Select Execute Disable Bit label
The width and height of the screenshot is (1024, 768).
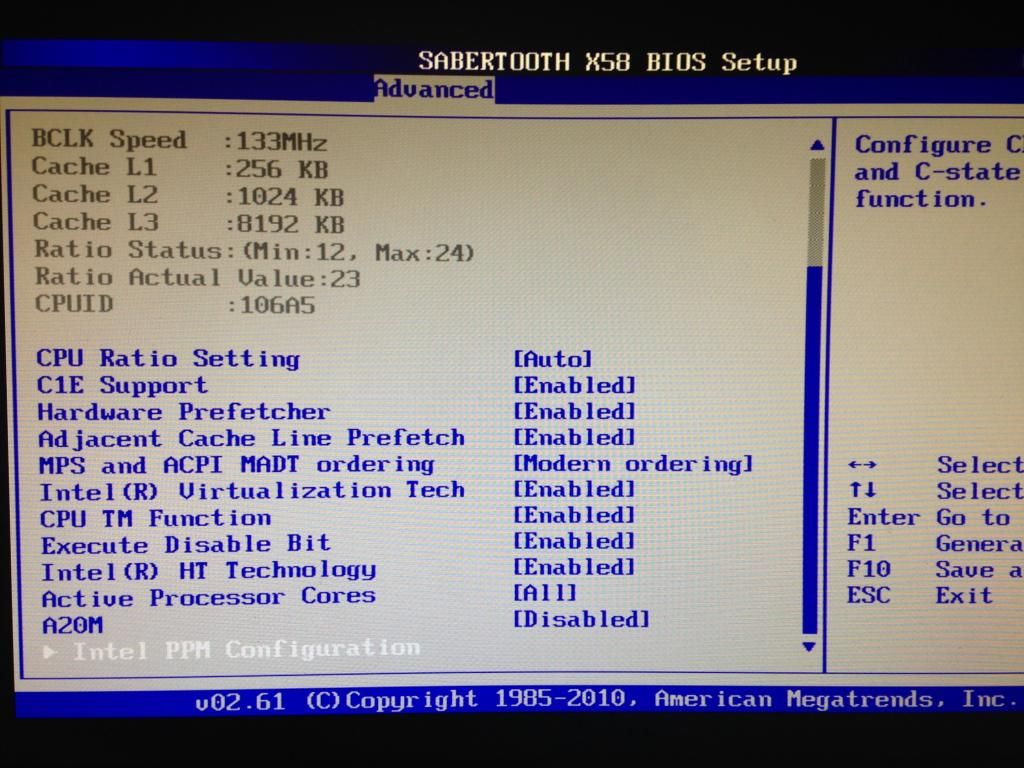[x=186, y=545]
